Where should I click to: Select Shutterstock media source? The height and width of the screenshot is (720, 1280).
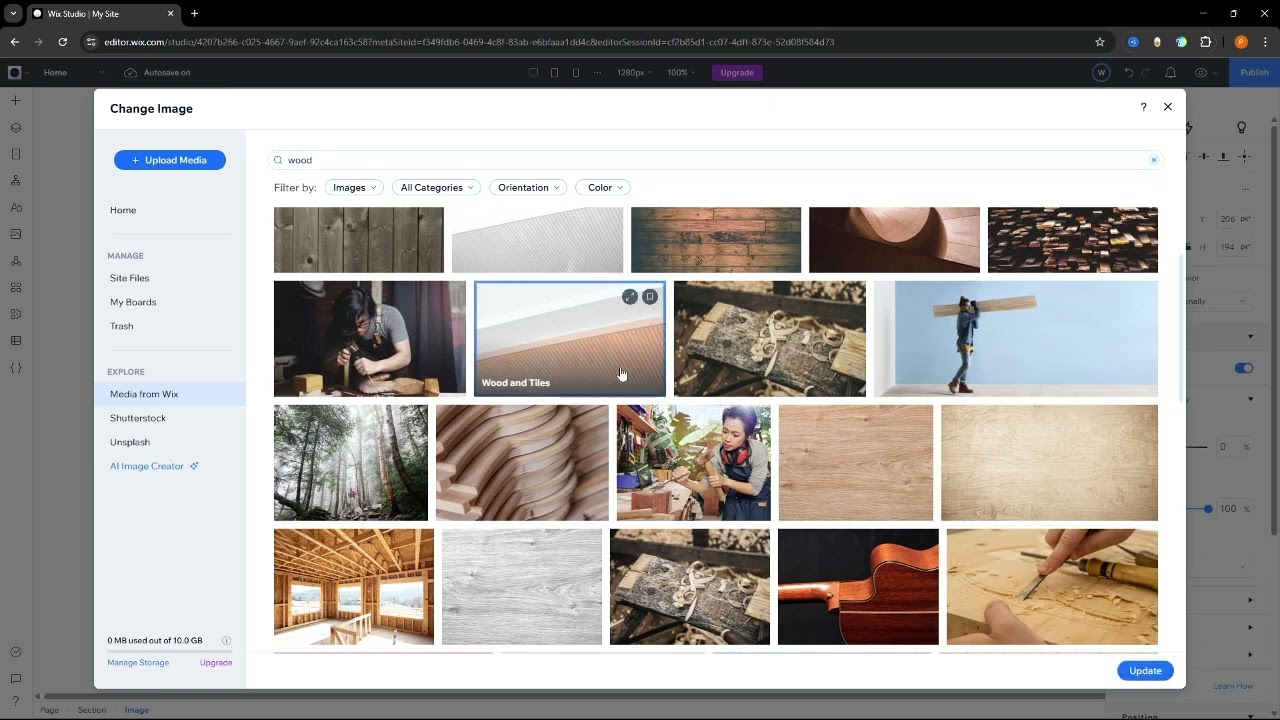point(138,418)
